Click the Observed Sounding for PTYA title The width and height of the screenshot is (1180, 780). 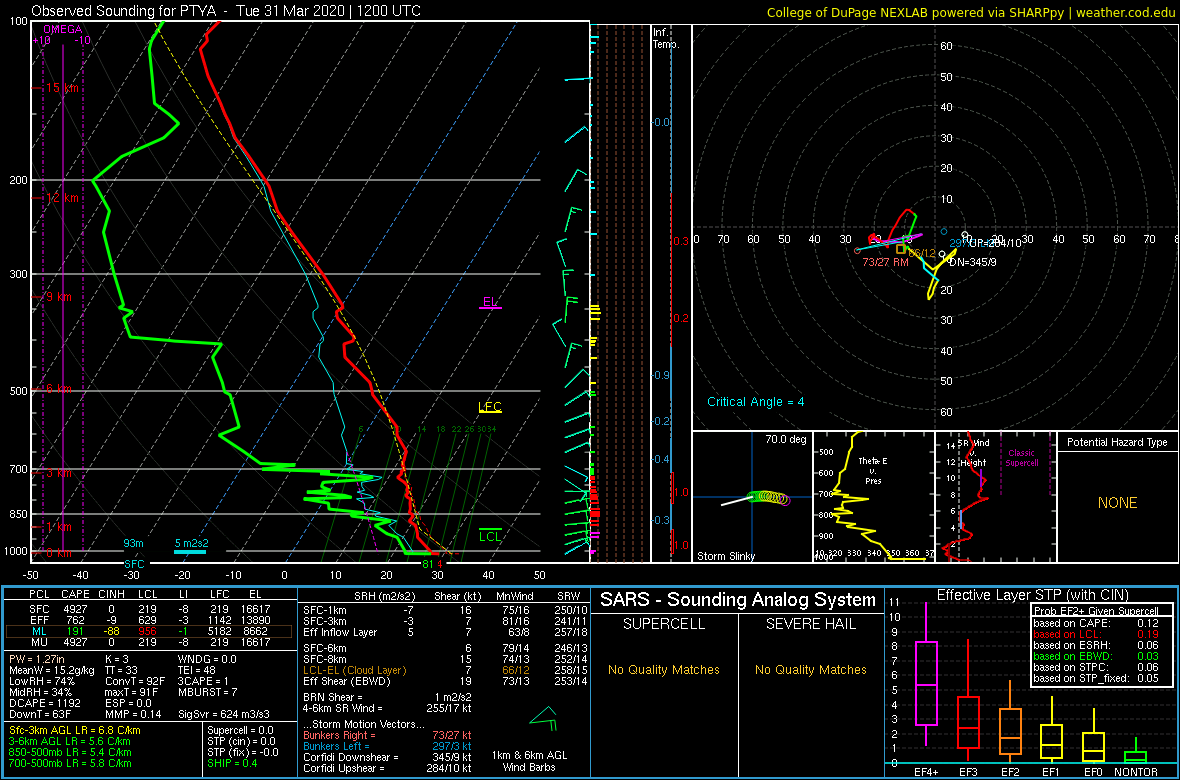click(x=227, y=11)
